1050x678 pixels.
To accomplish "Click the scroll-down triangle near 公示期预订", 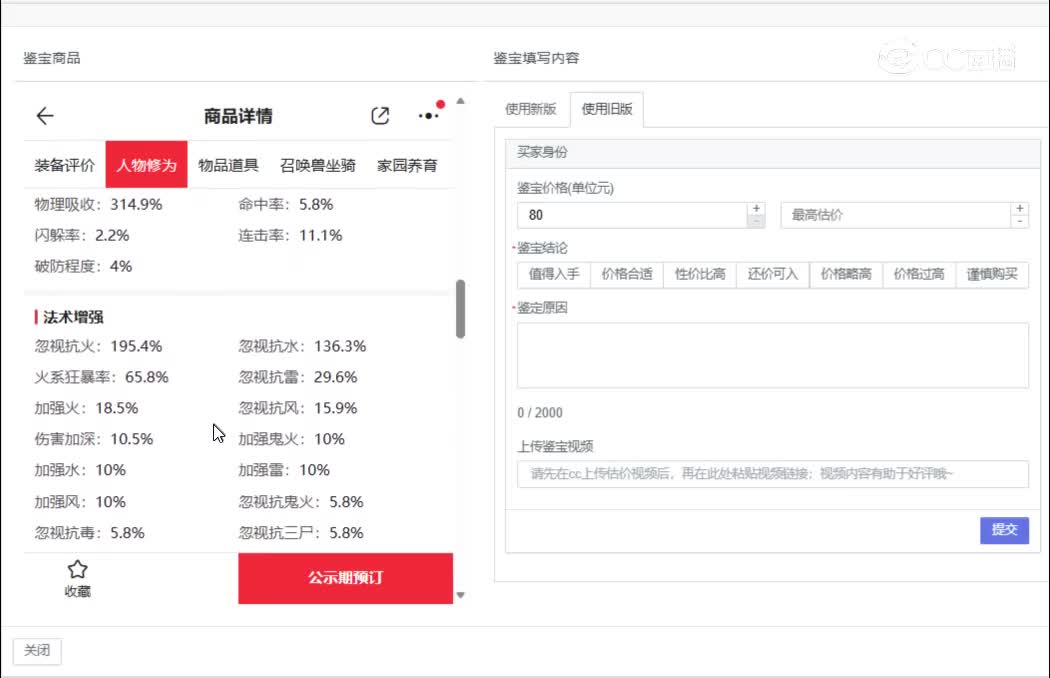I will [461, 594].
